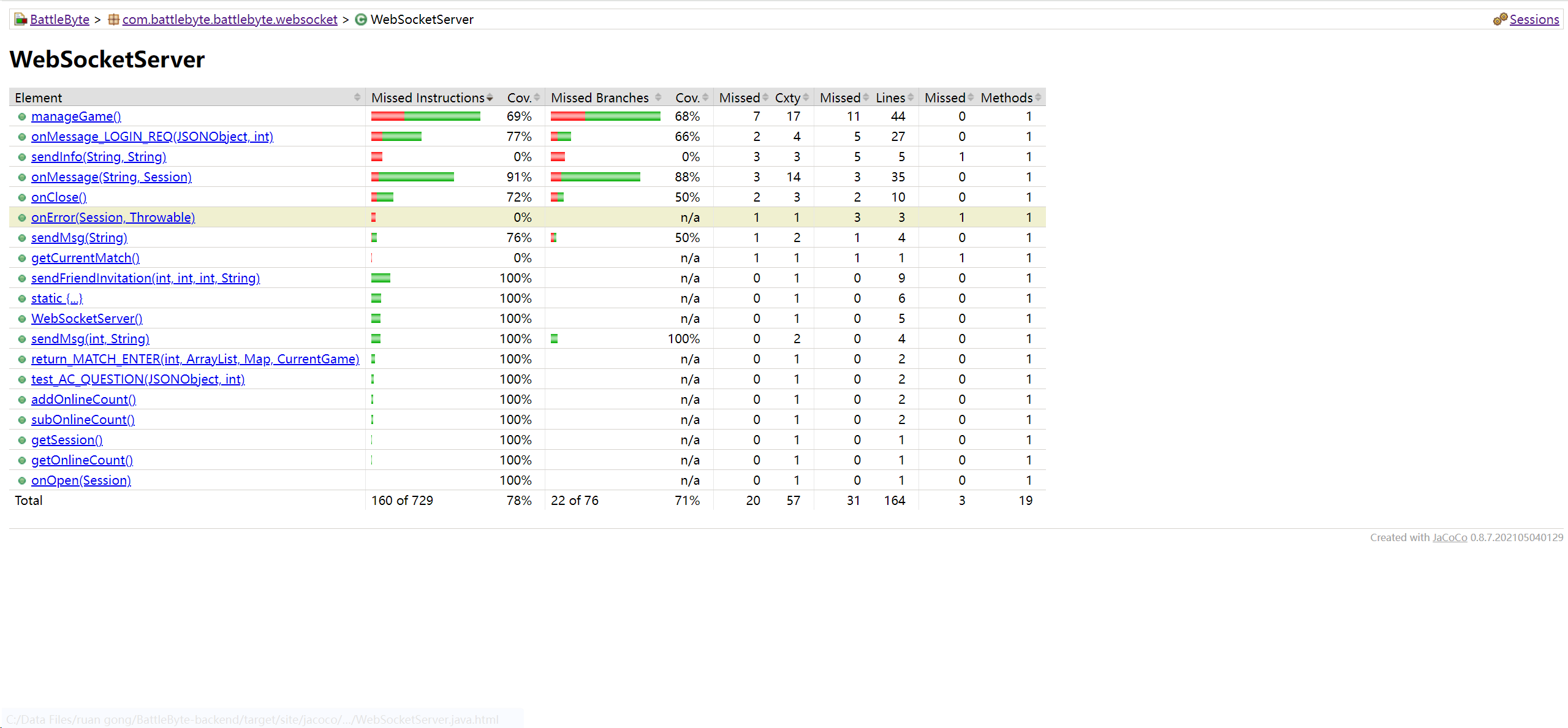Open the sendFriendInvitation(int, int, int, String) link
This screenshot has width=1568, height=728.
coord(145,278)
